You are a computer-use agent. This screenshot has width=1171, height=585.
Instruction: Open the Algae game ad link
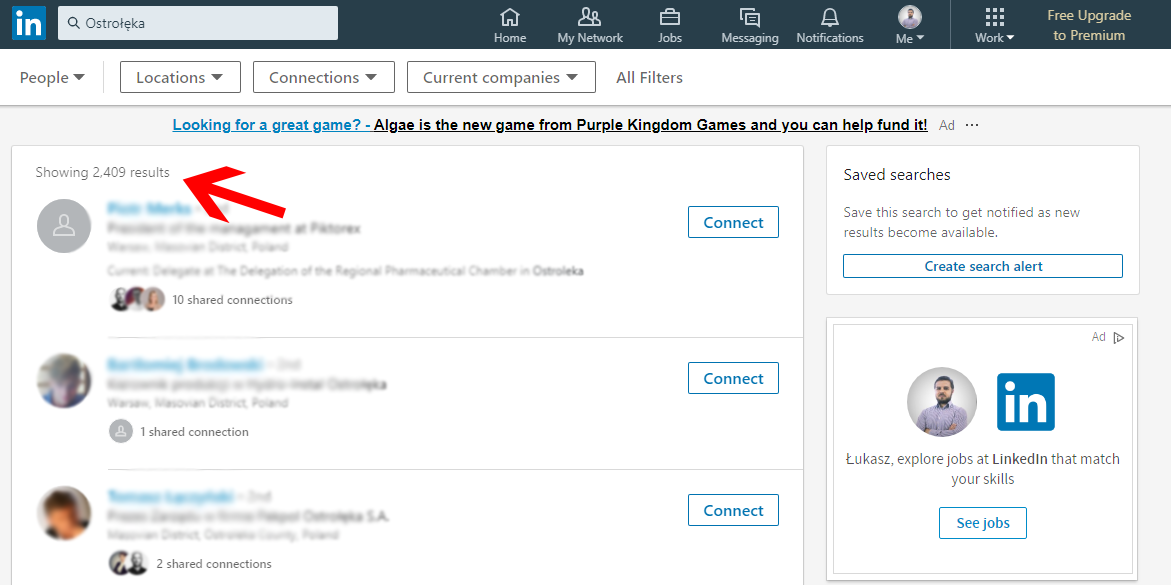pyautogui.click(x=550, y=125)
